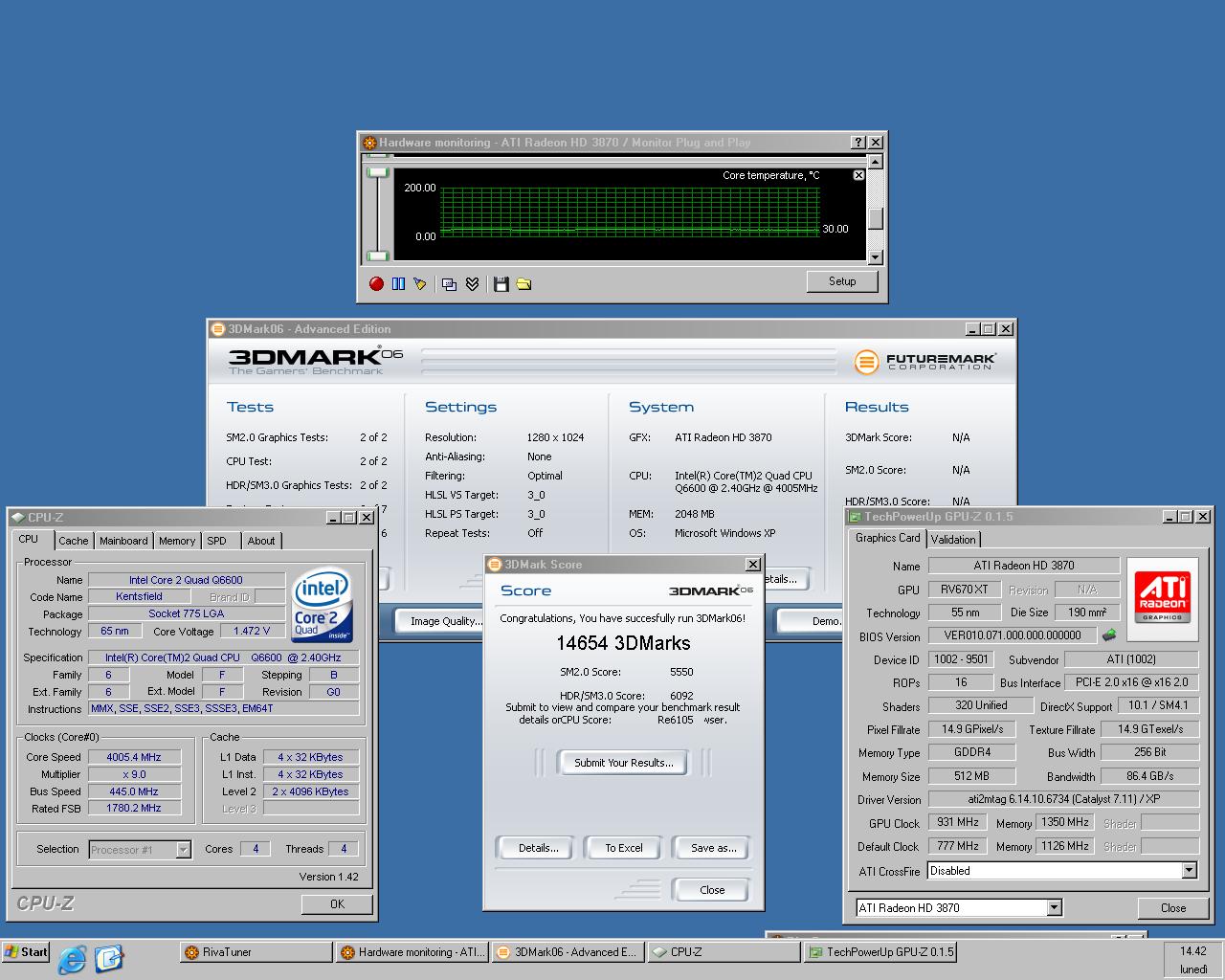Open Image Quality in 3DMark06 window

pos(441,621)
